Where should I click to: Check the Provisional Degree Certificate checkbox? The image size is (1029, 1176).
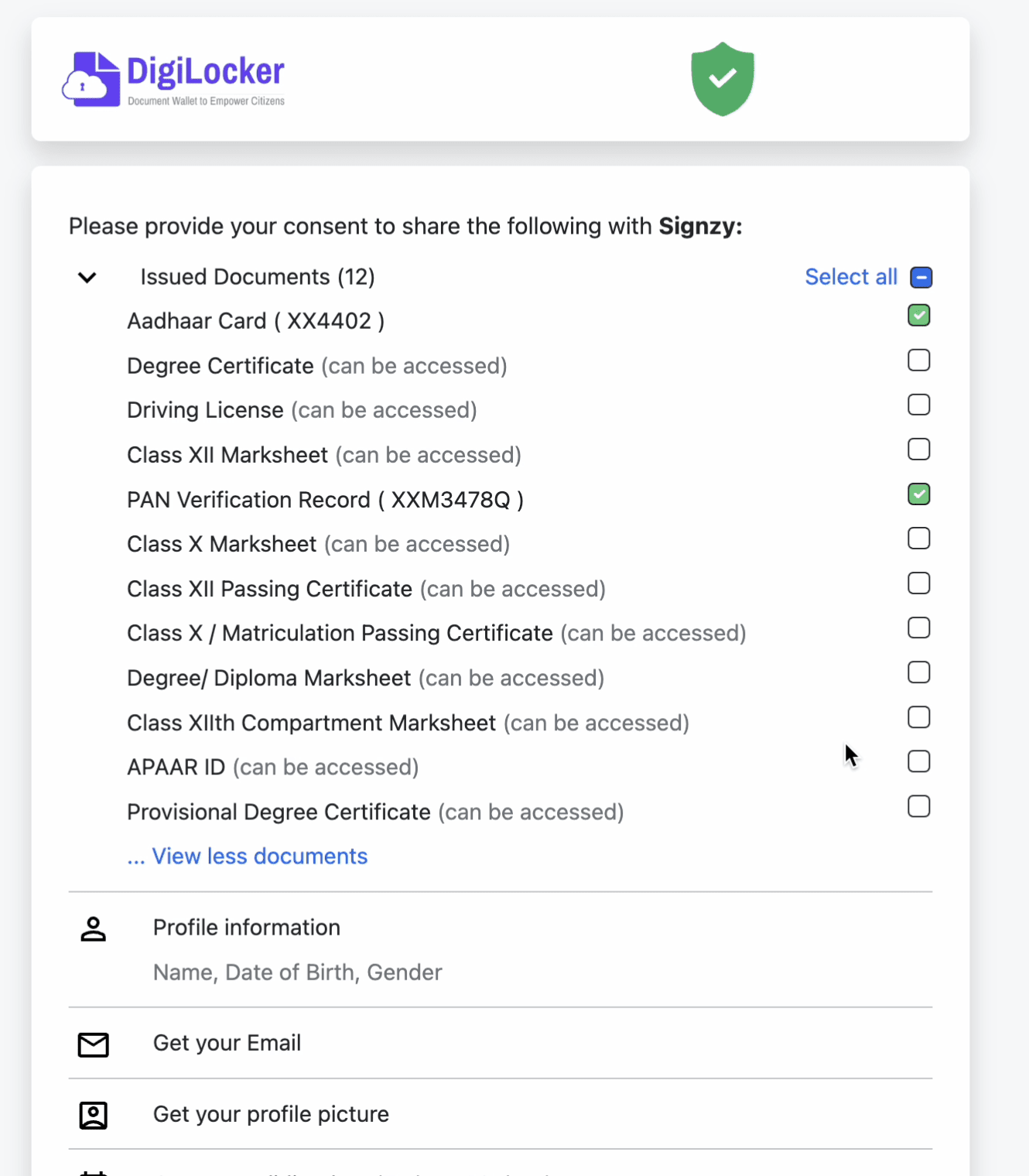tap(918, 806)
